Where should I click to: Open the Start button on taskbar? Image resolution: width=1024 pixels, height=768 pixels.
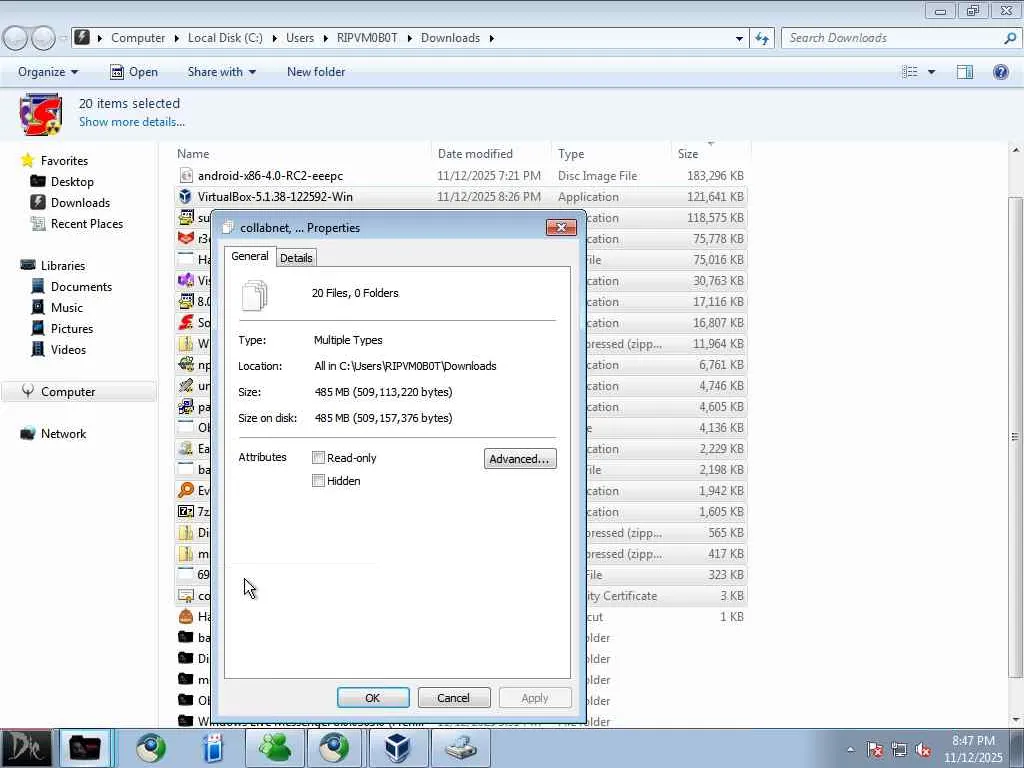pyautogui.click(x=26, y=748)
